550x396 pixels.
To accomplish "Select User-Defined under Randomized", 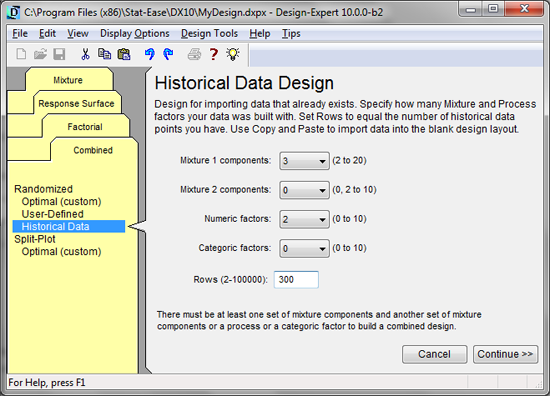I will [53, 214].
